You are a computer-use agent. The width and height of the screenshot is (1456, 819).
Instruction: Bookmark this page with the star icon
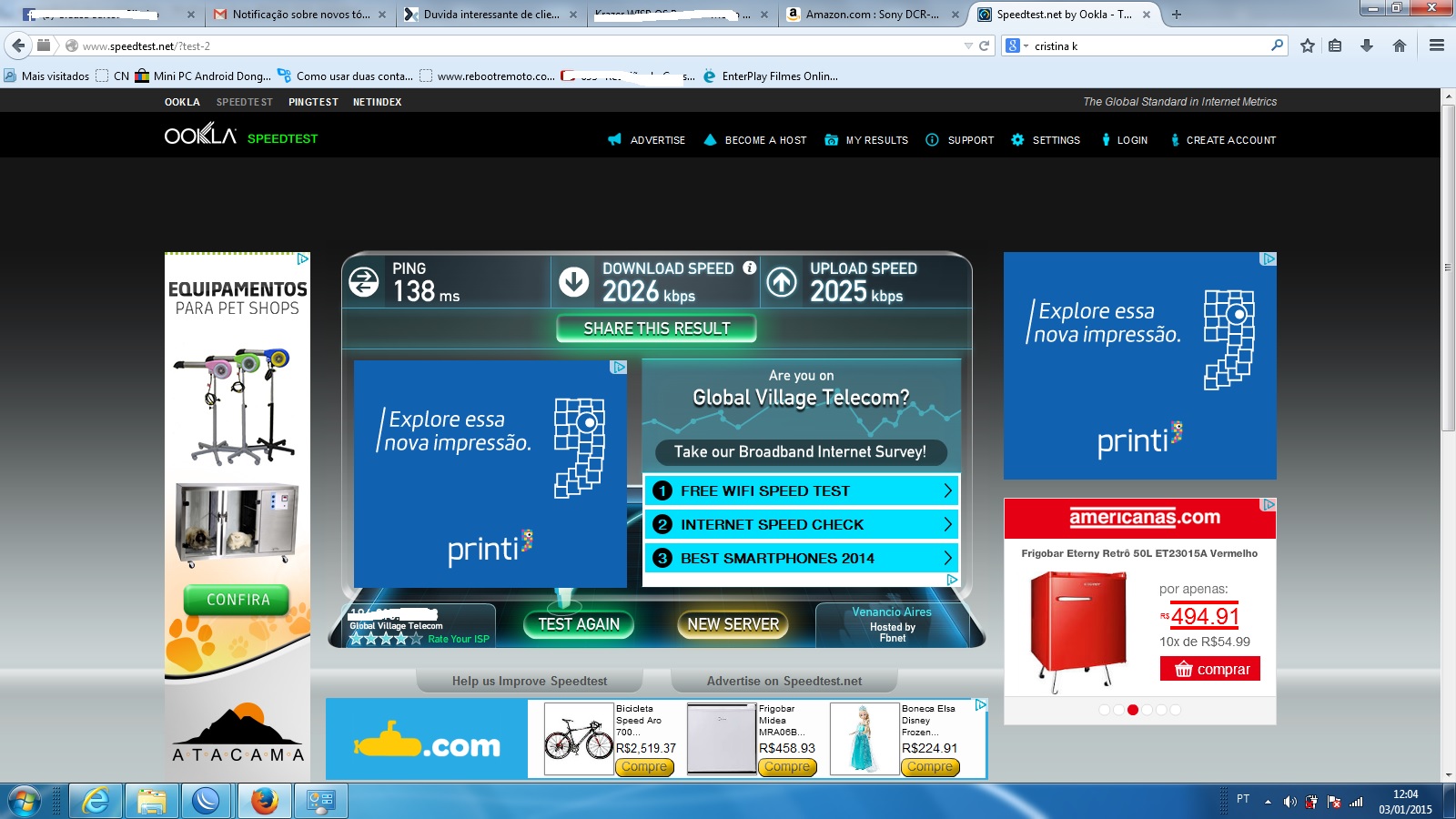1308,45
